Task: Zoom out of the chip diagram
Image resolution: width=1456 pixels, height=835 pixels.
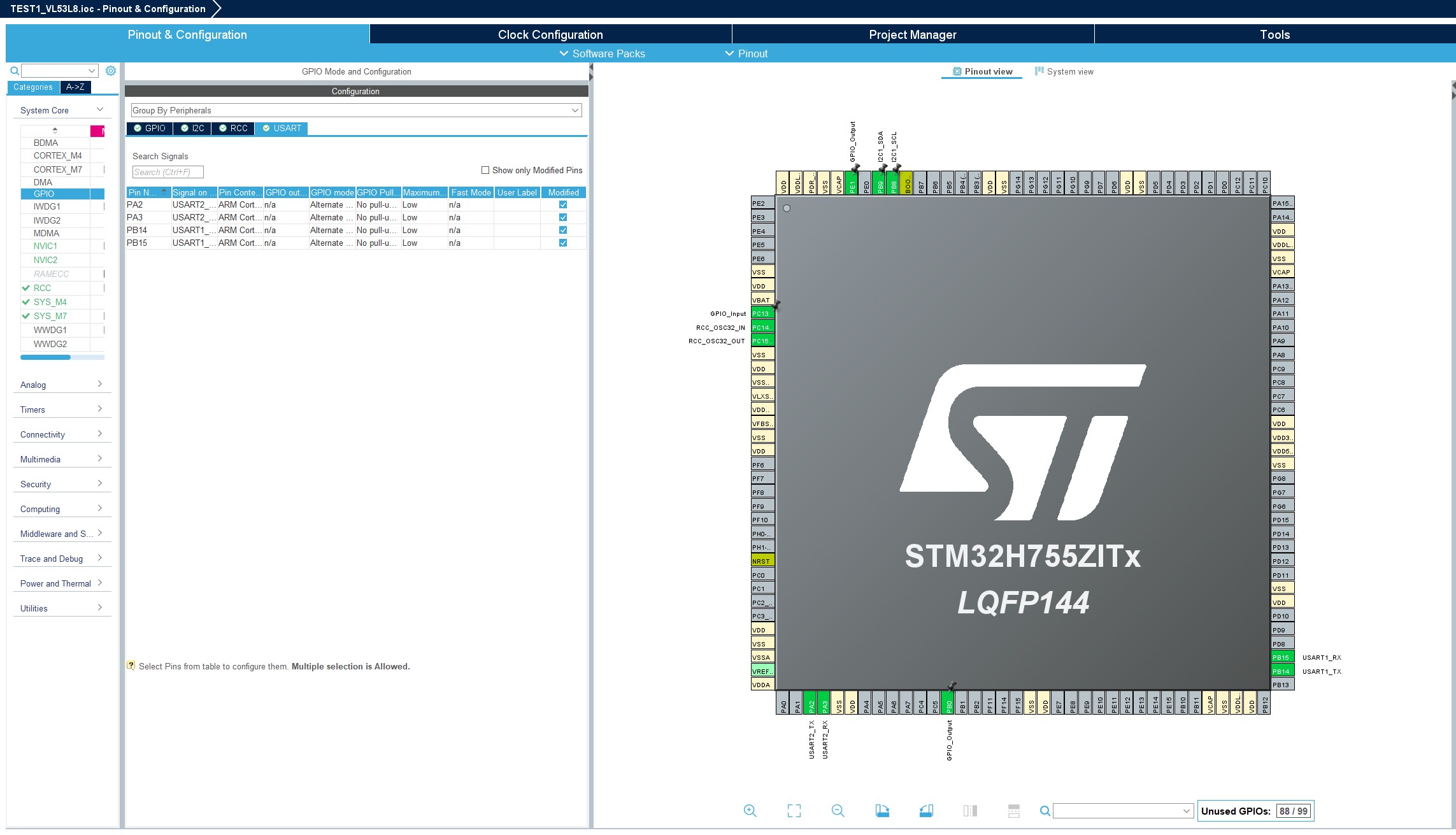Action: click(x=838, y=811)
